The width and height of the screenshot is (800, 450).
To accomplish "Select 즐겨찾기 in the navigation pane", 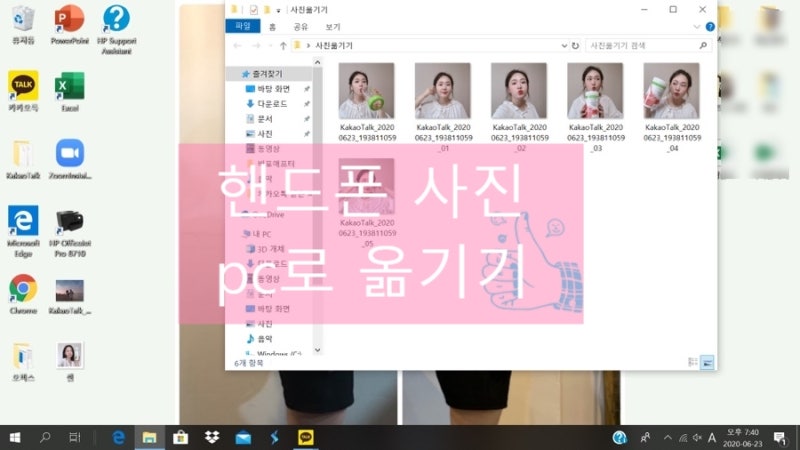I will tap(267, 74).
